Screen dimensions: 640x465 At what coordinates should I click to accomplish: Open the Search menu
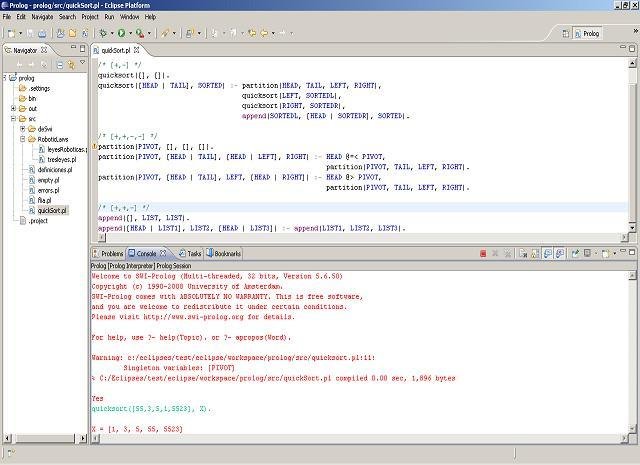(x=67, y=17)
